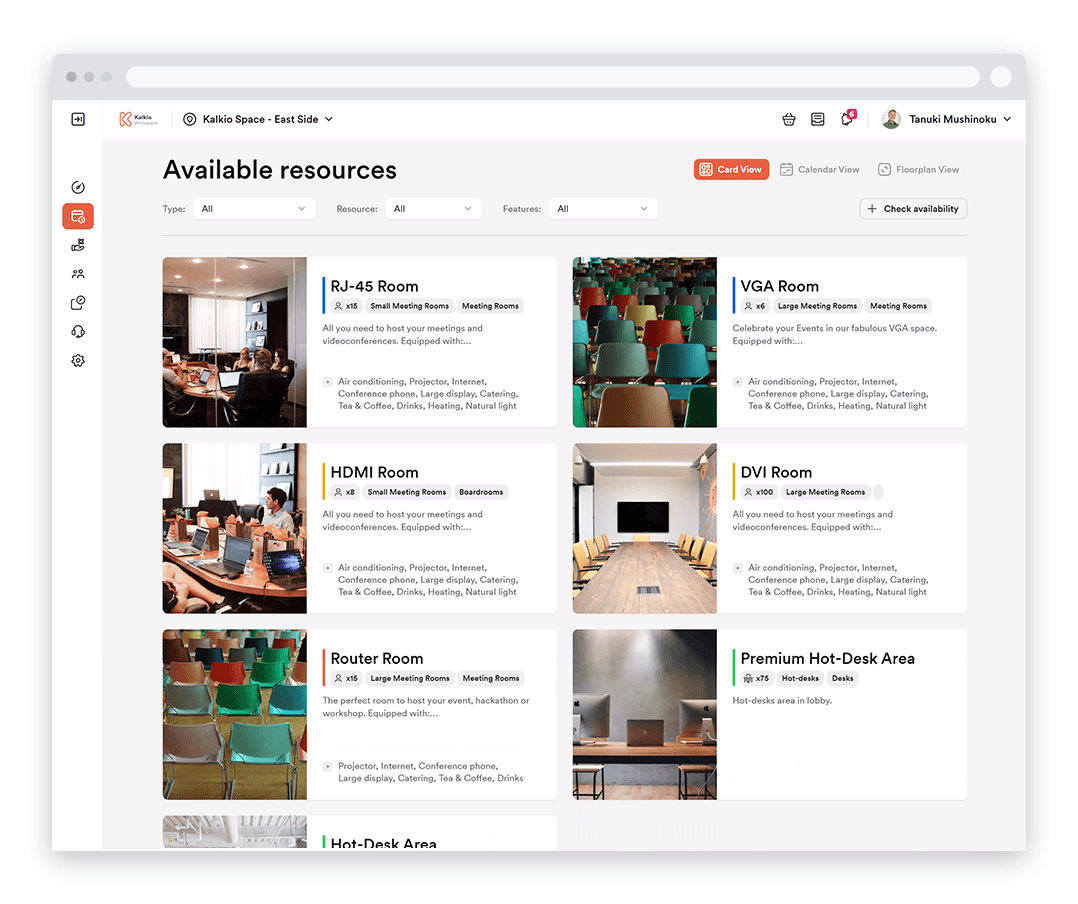Click Small Meeting Rooms tag on RJ-45 Room
1078x904 pixels.
pos(409,306)
